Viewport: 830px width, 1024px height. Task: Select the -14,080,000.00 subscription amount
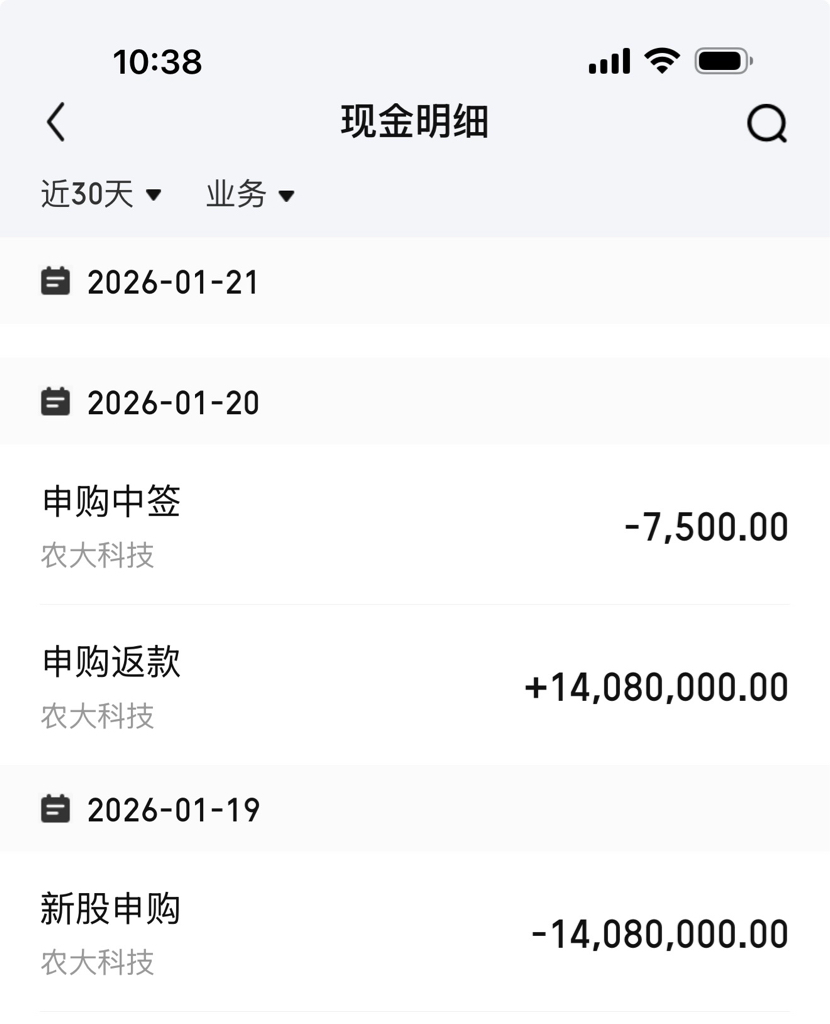(x=660, y=934)
